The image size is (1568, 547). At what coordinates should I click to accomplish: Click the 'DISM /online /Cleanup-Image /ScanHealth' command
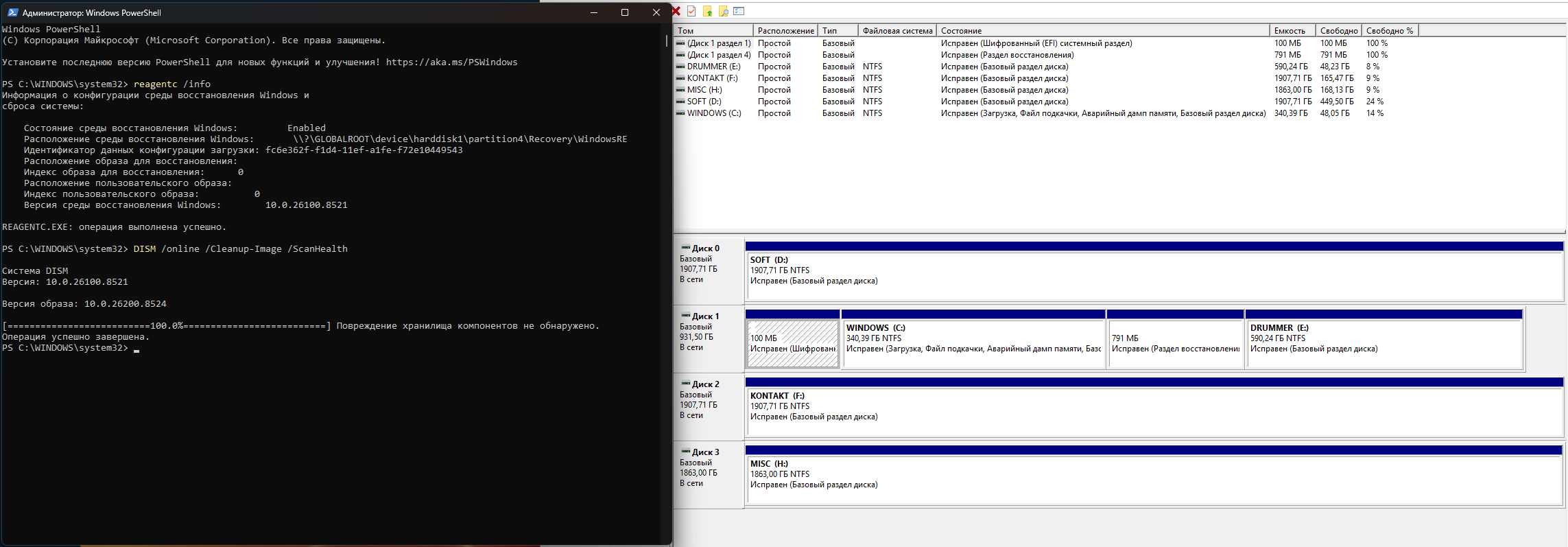click(241, 249)
